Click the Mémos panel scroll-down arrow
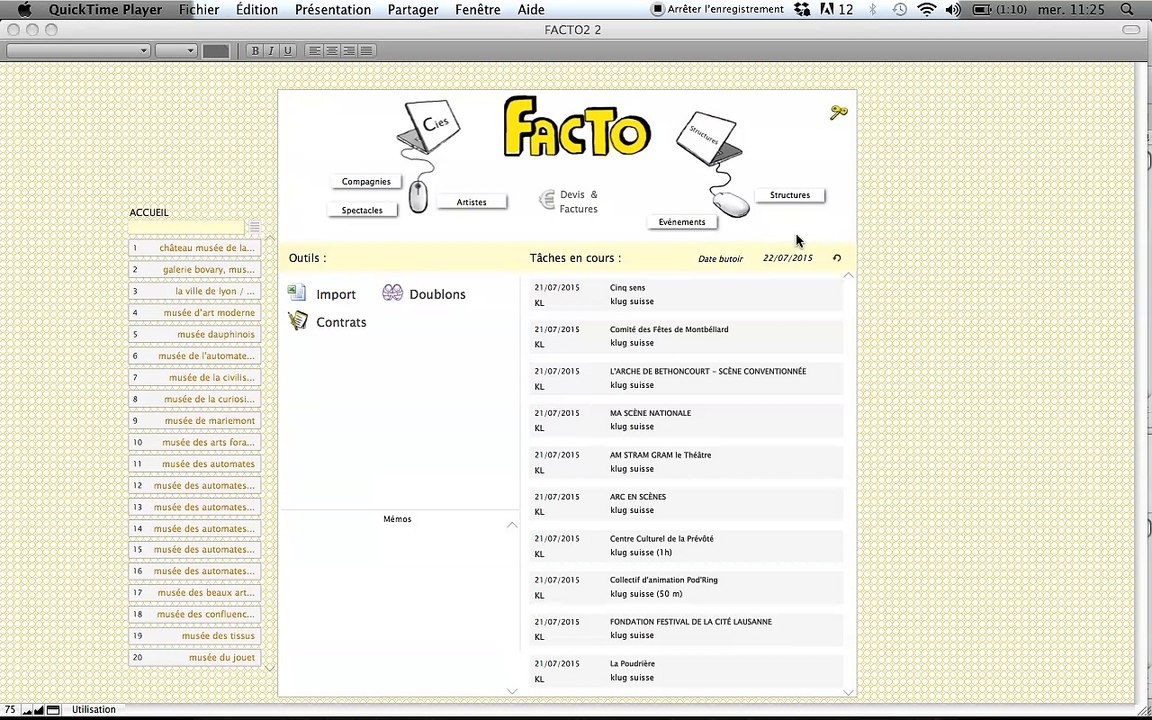Screen dimensions: 1152x720 [x=512, y=691]
